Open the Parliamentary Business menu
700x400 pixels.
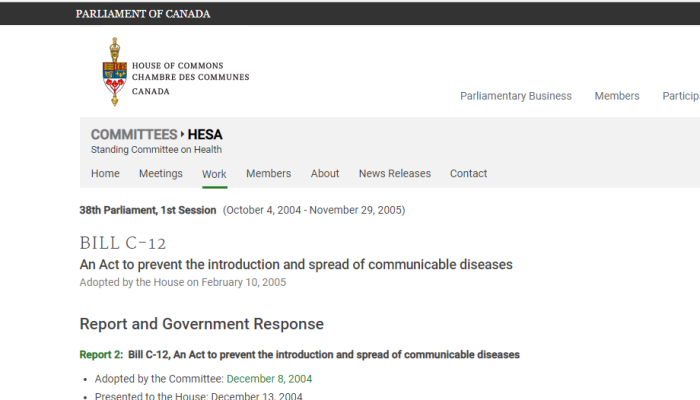[516, 96]
